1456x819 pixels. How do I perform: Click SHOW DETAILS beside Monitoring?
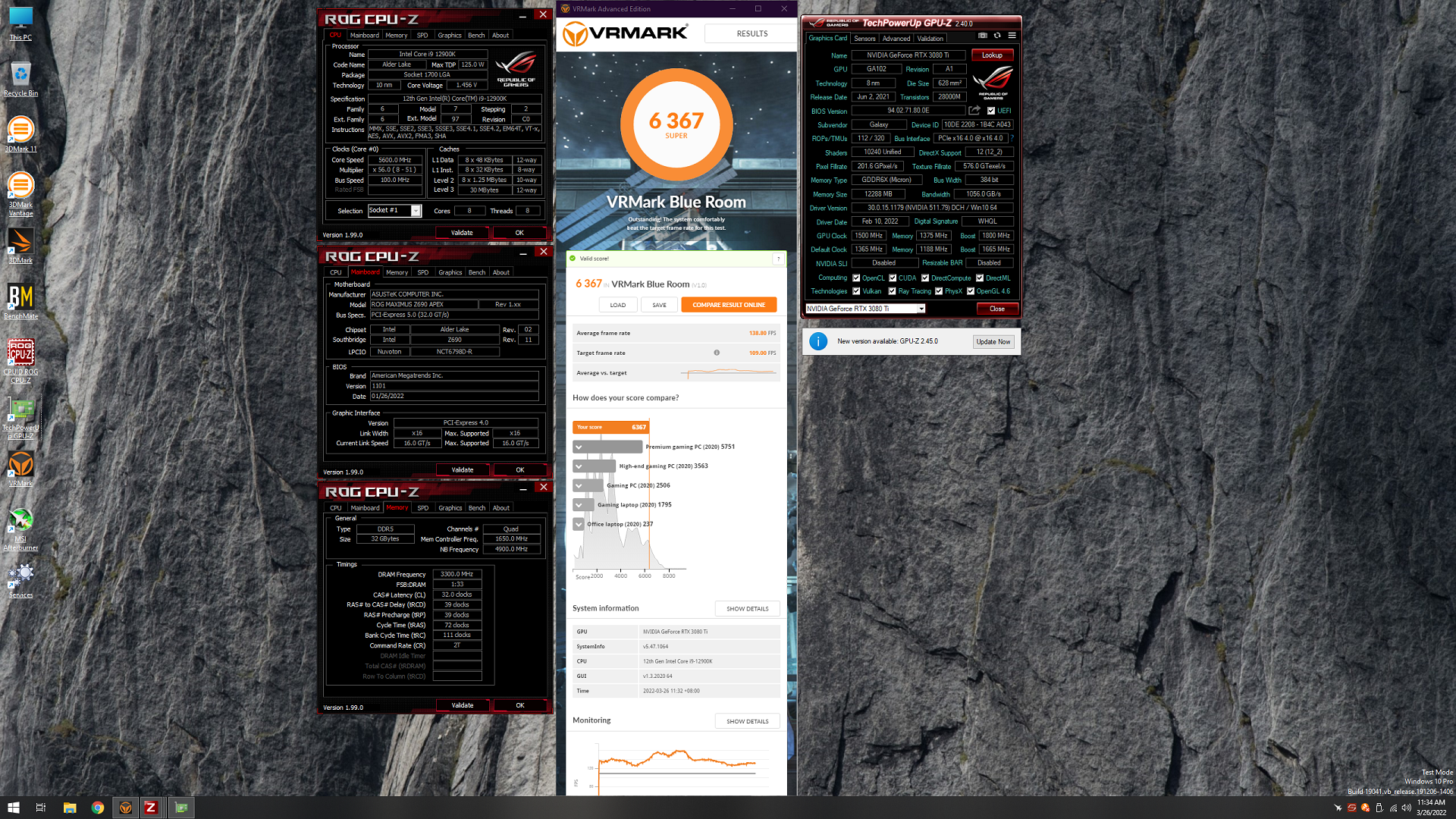coord(748,721)
